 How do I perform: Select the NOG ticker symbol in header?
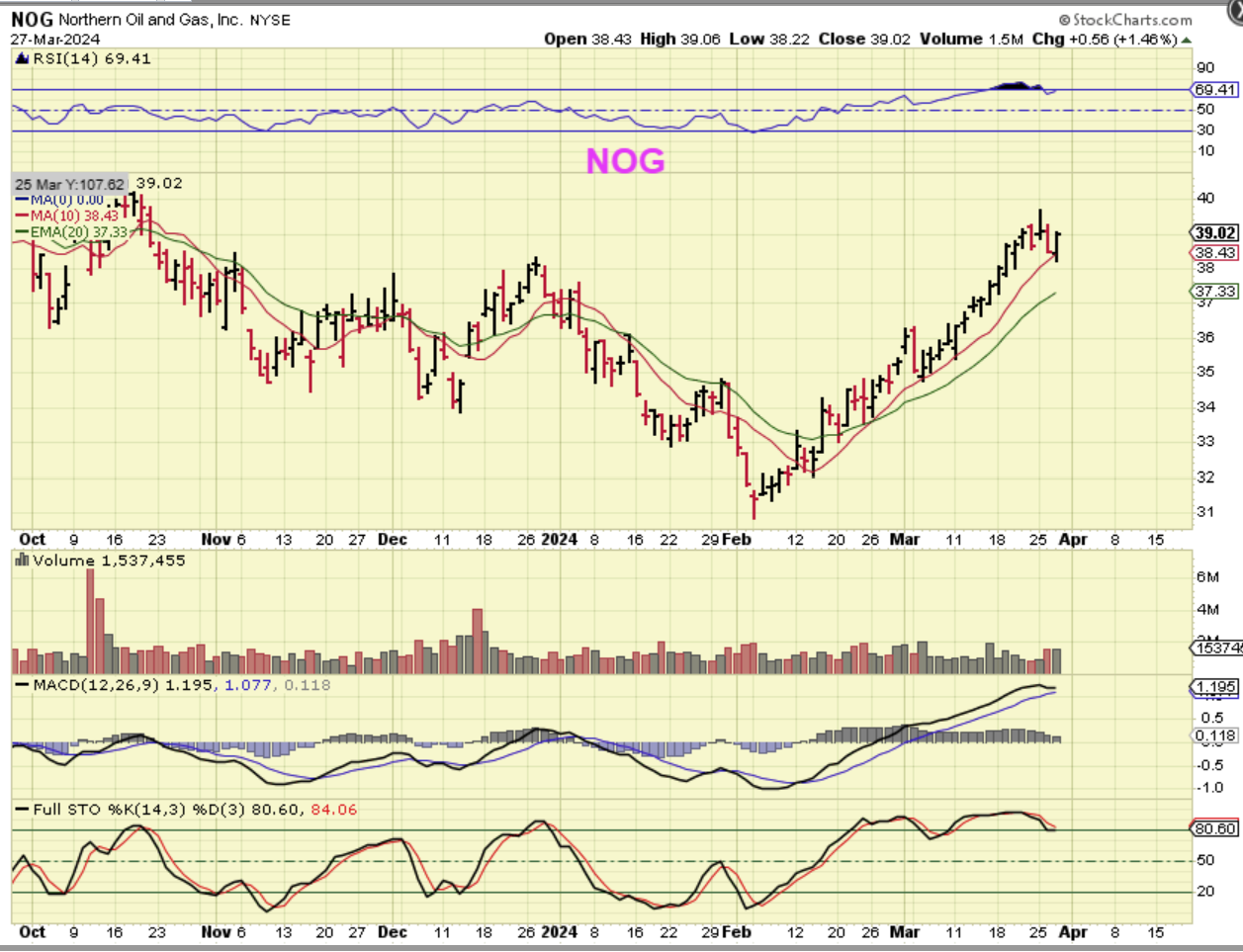pyautogui.click(x=32, y=19)
